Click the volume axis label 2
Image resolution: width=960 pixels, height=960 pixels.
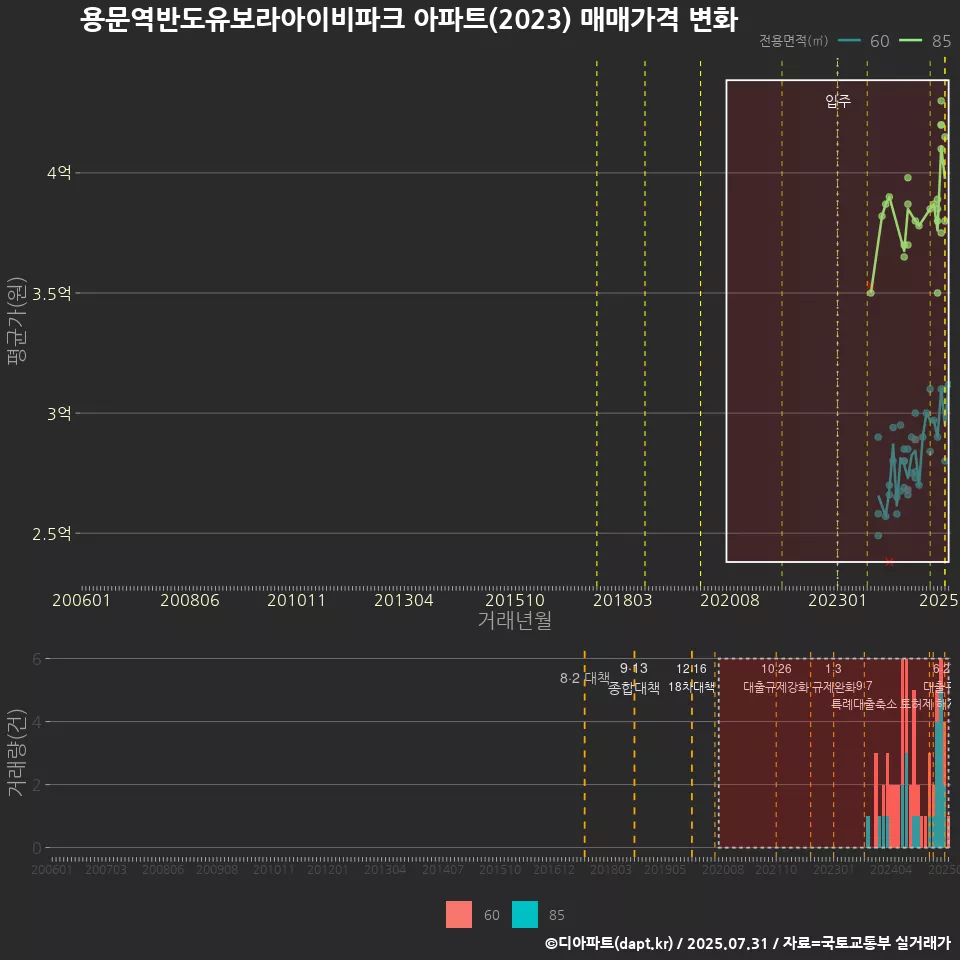37,785
